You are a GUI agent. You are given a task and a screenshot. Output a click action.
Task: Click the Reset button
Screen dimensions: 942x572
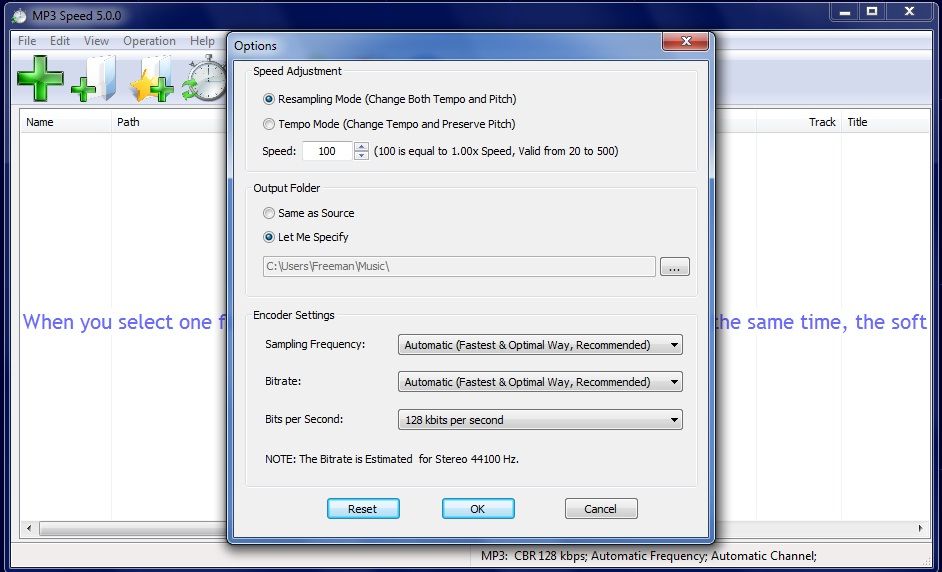pos(363,509)
